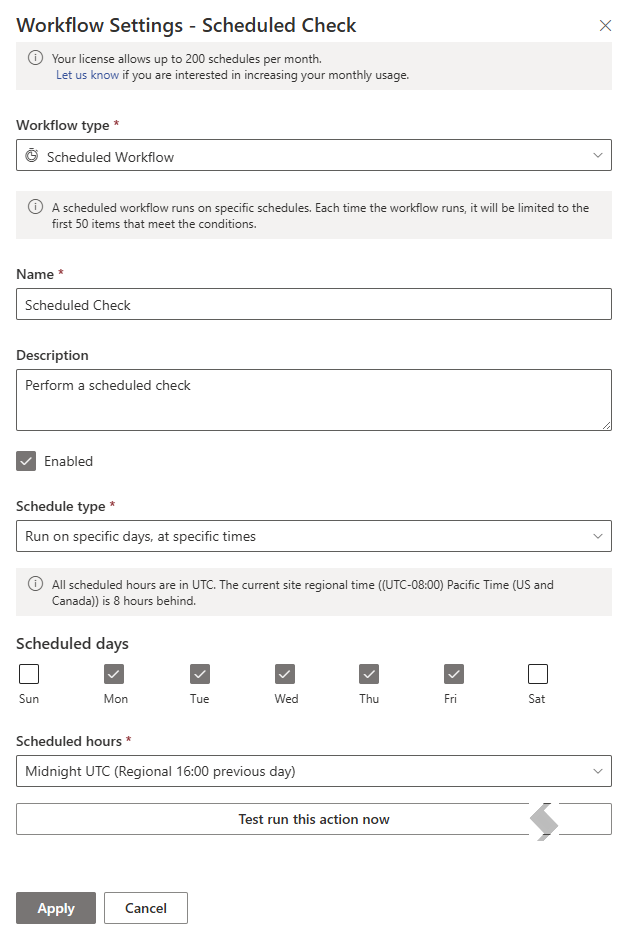Click the license info icon
Image resolution: width=617 pixels, height=930 pixels.
[x=36, y=58]
